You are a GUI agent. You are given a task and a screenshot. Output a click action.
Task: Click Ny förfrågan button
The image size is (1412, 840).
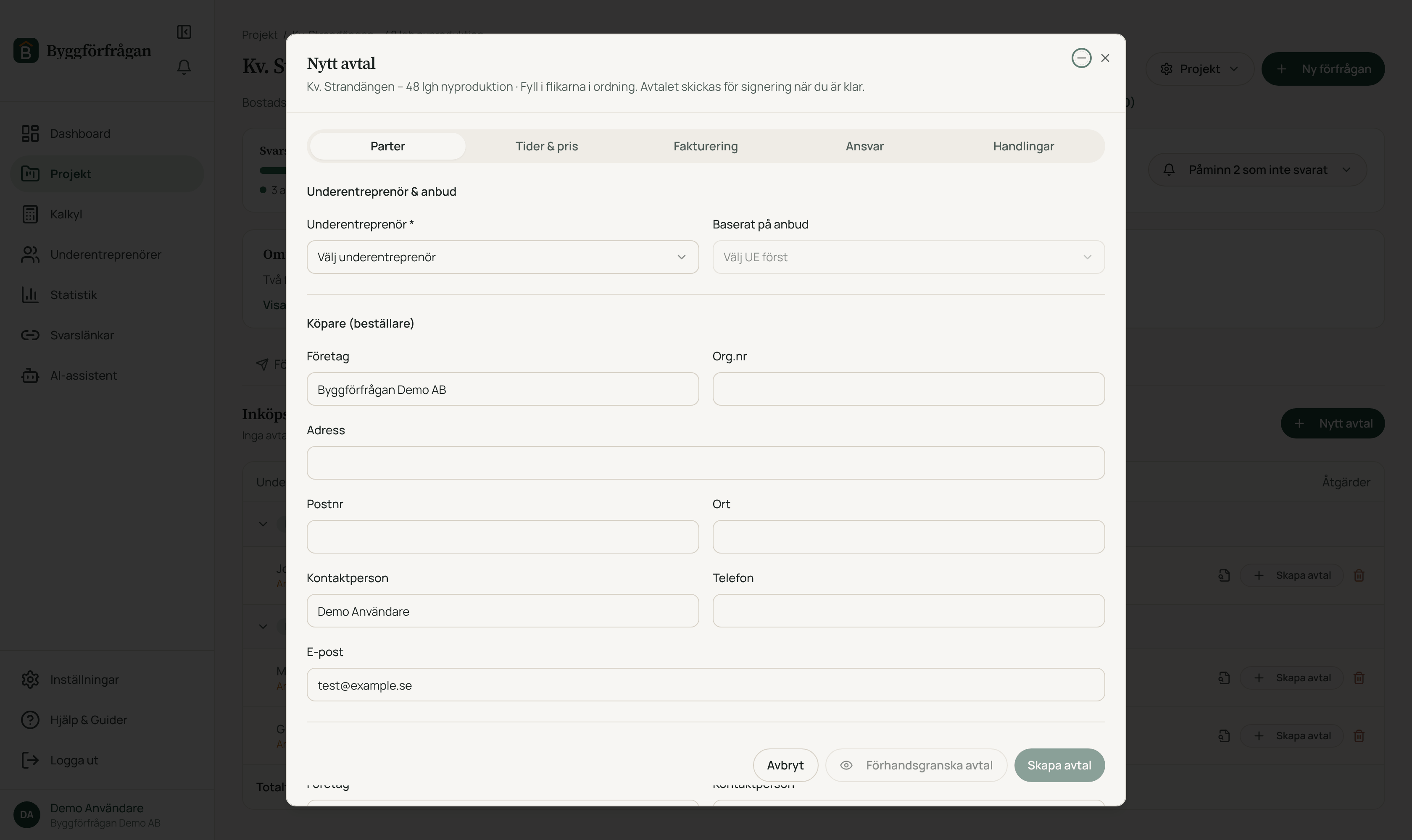click(1323, 69)
